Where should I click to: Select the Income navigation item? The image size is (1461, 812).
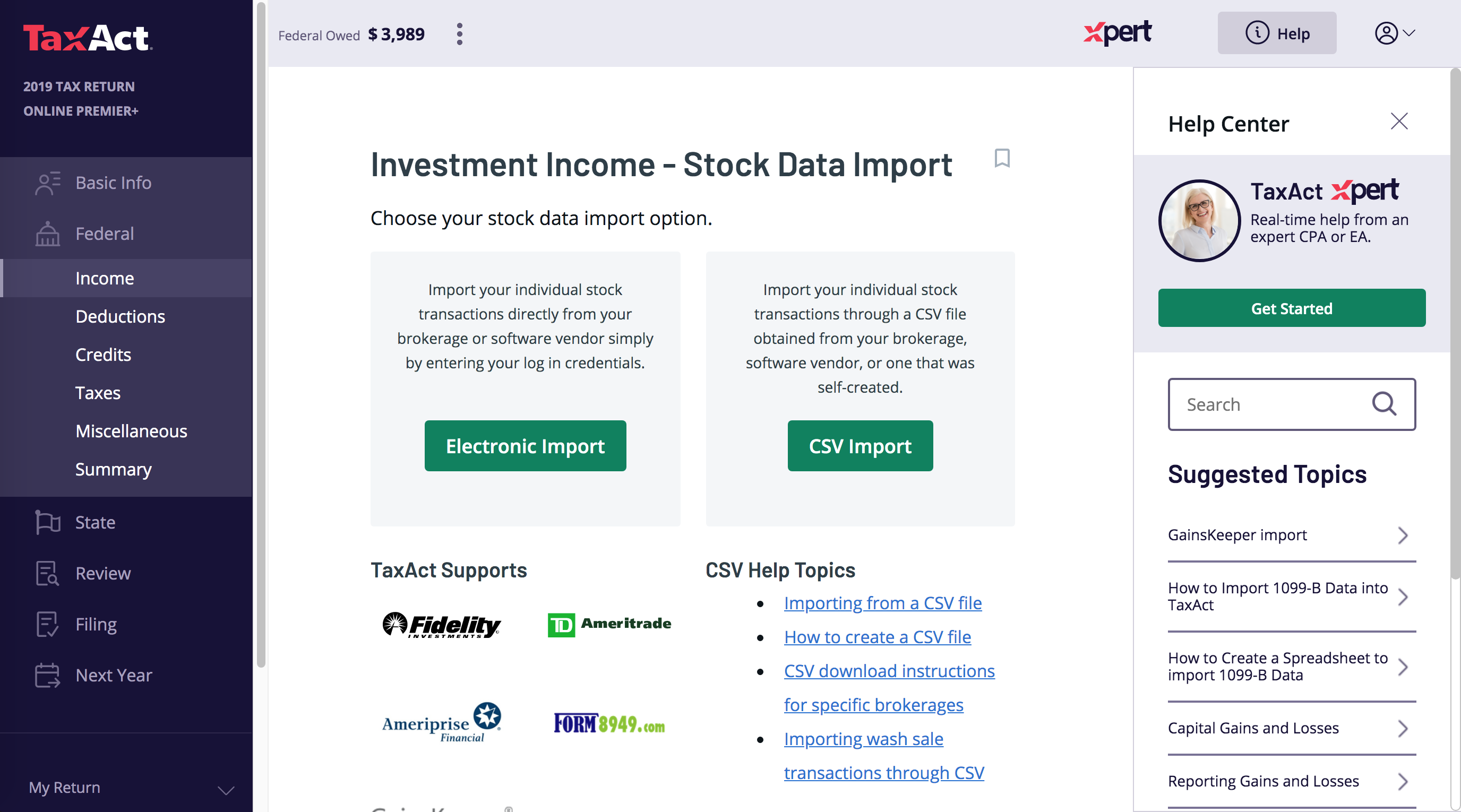tap(104, 277)
